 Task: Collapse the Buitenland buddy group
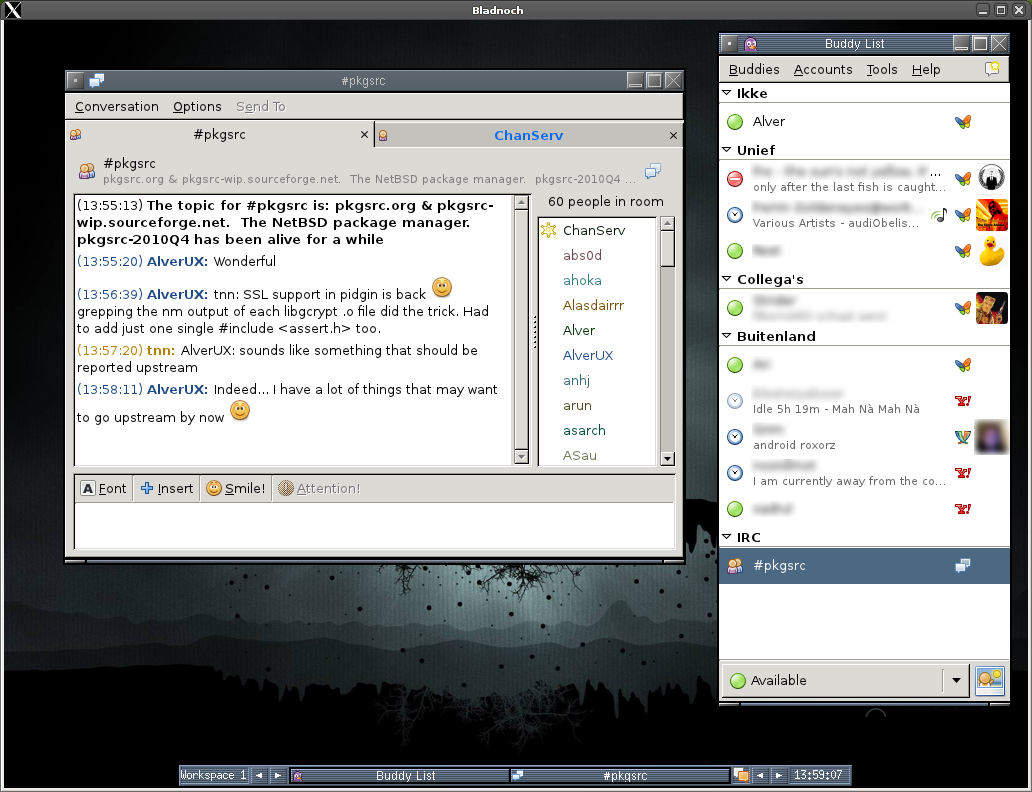(727, 336)
